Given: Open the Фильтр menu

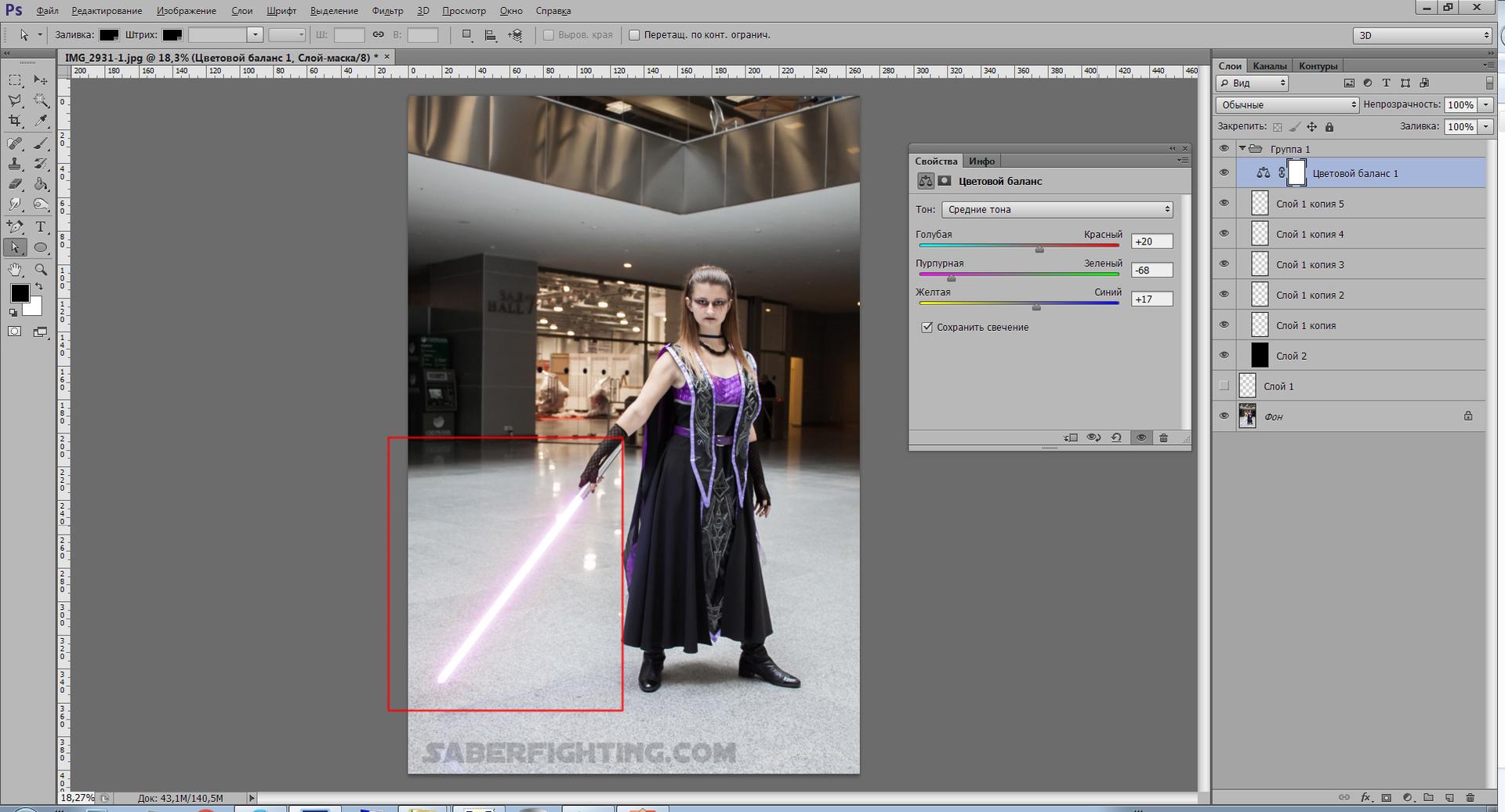Looking at the screenshot, I should pyautogui.click(x=387, y=11).
